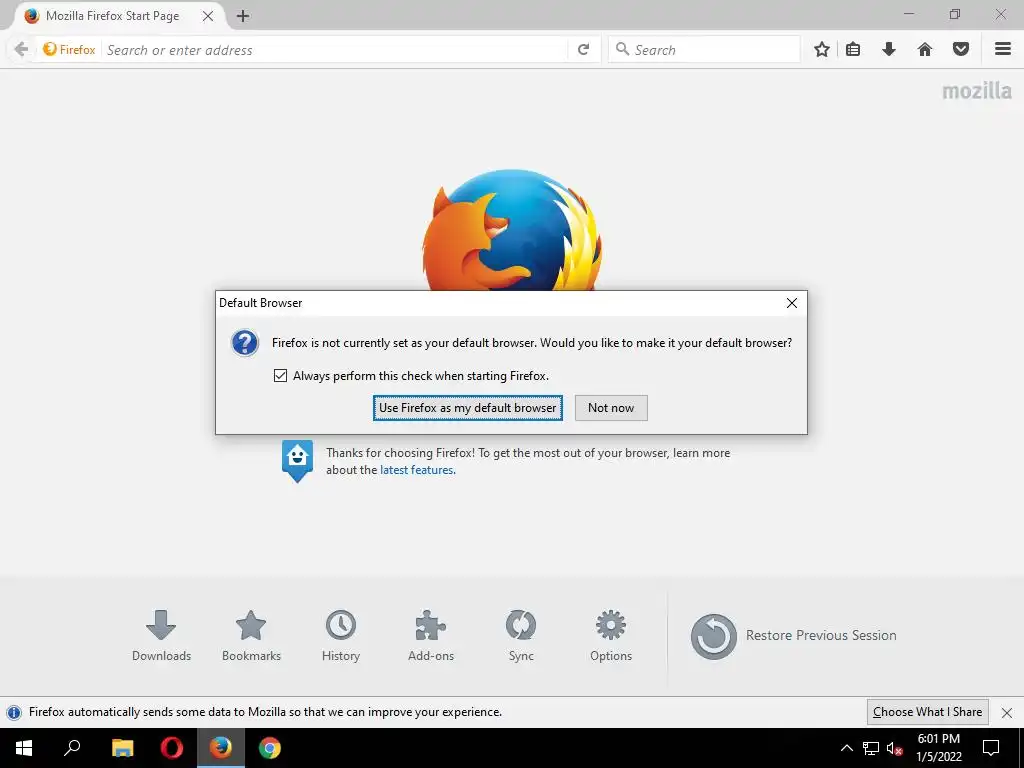Screen dimensions: 1024x768
Task: Open the latest features link
Action: tap(417, 470)
